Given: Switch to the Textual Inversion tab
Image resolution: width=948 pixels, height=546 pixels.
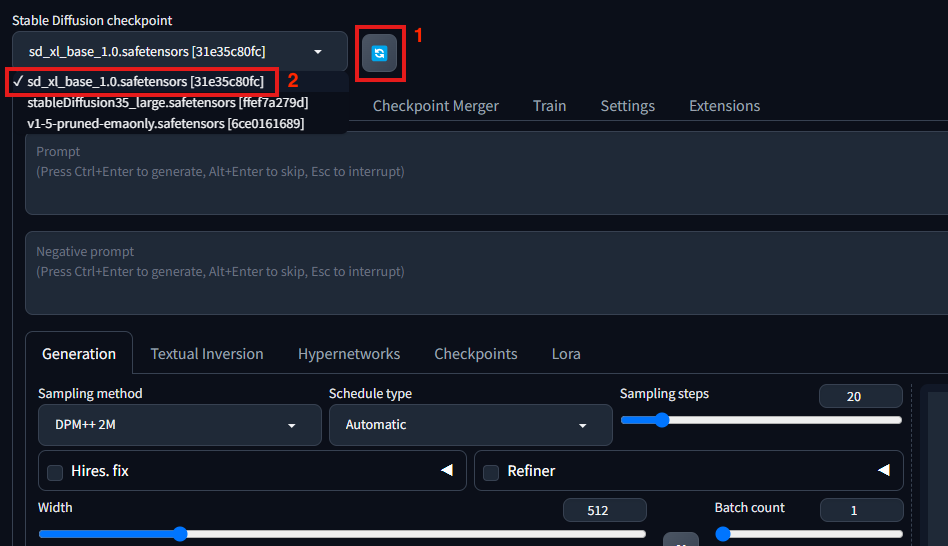Looking at the screenshot, I should [207, 354].
